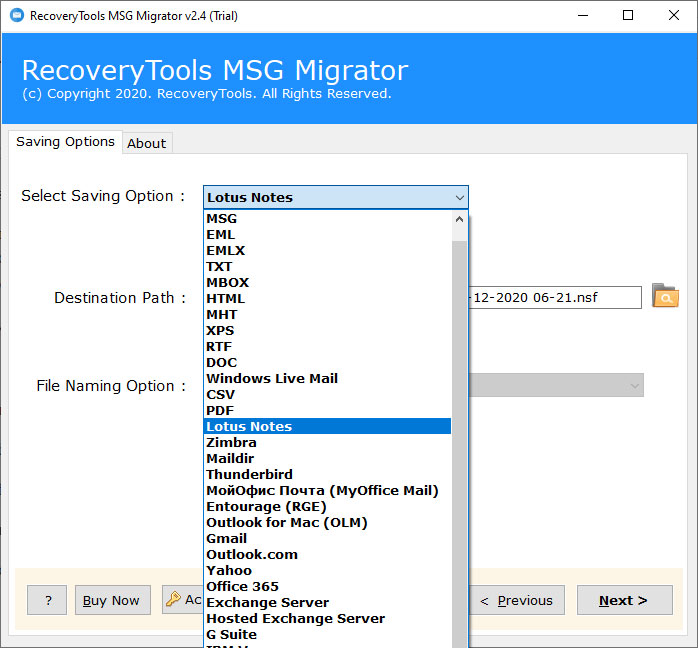Screen dimensions: 698x648
Task: Choose RTF from the saving list
Action: pos(327,347)
